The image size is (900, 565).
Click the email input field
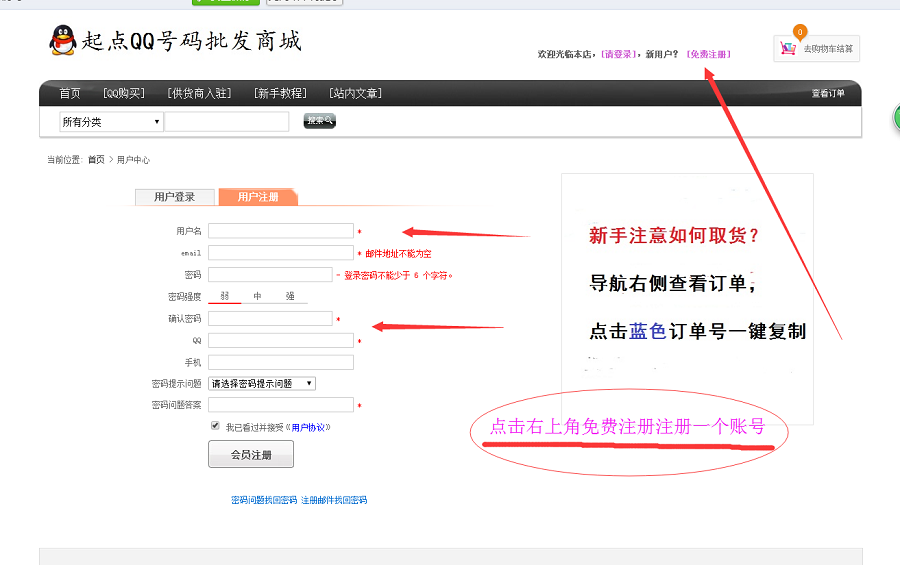[x=281, y=253]
